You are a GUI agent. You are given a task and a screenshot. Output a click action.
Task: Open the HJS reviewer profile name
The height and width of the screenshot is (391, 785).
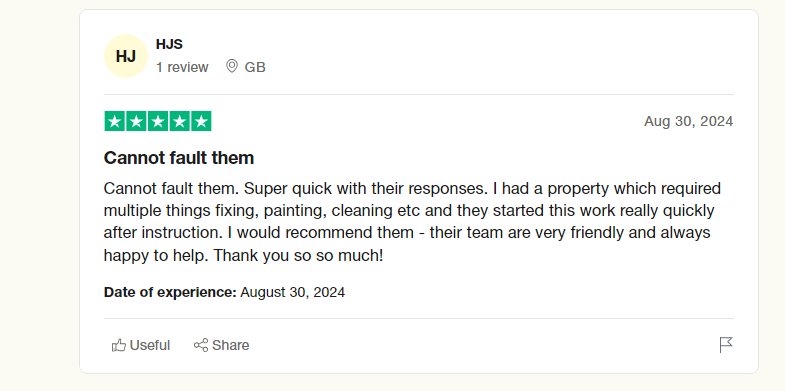point(169,44)
